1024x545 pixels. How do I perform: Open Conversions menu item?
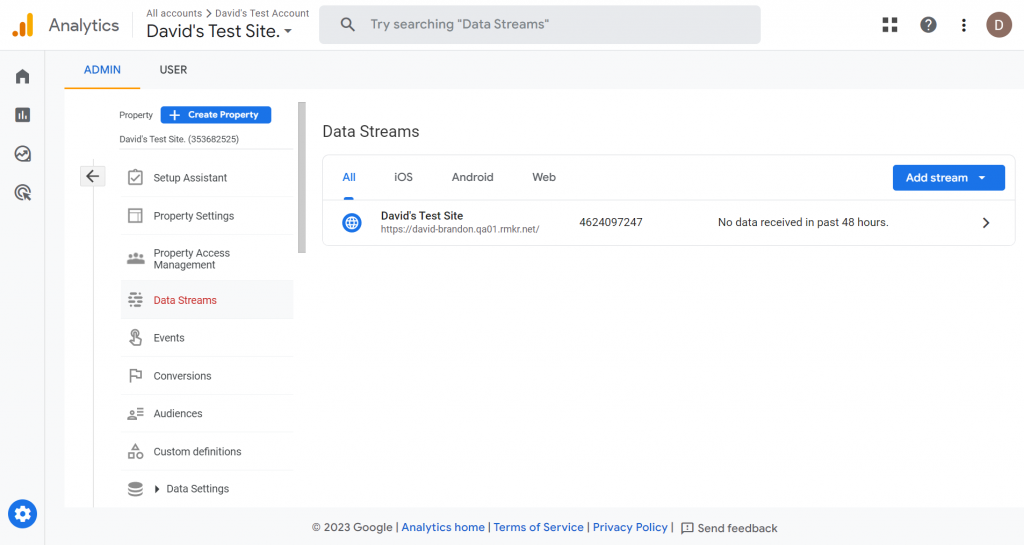[x=207, y=375]
